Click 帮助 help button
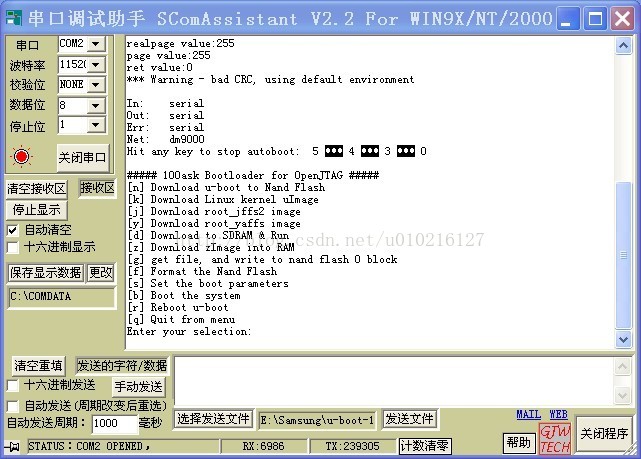This screenshot has height=459, width=641. [518, 442]
